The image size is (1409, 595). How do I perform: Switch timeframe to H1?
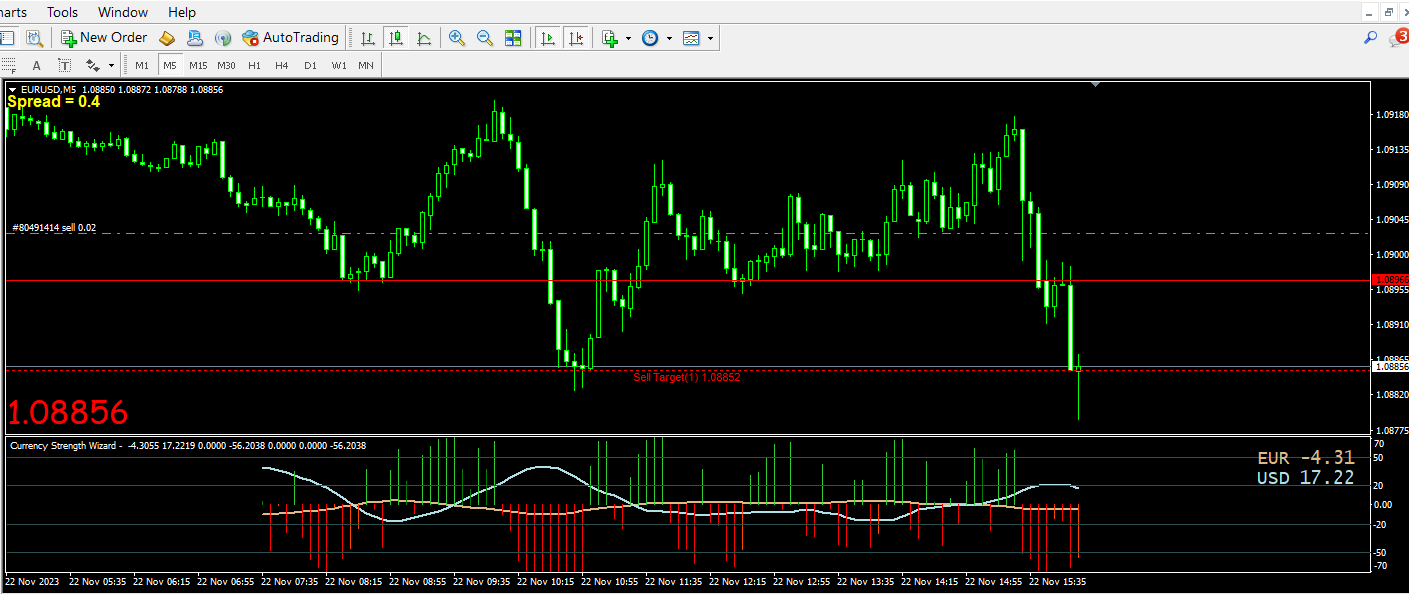tap(254, 65)
